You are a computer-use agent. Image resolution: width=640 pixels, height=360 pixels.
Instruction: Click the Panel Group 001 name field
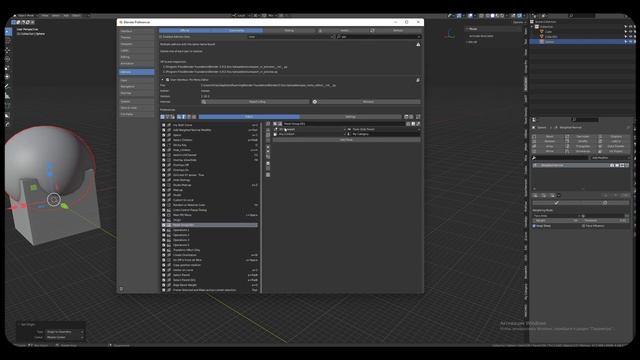point(345,124)
